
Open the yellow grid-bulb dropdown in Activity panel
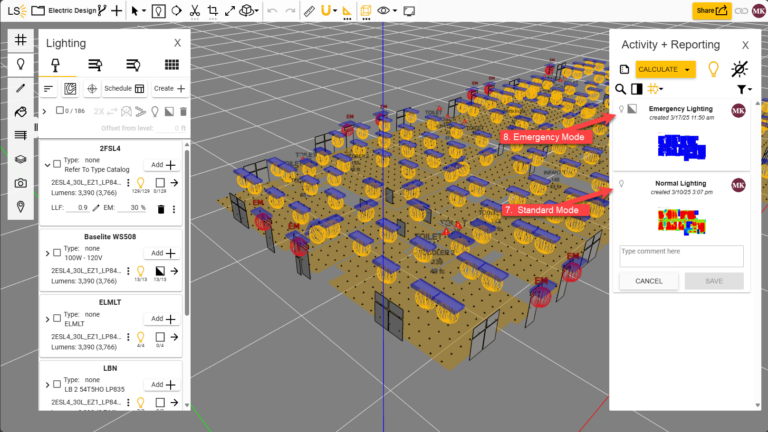tap(655, 89)
